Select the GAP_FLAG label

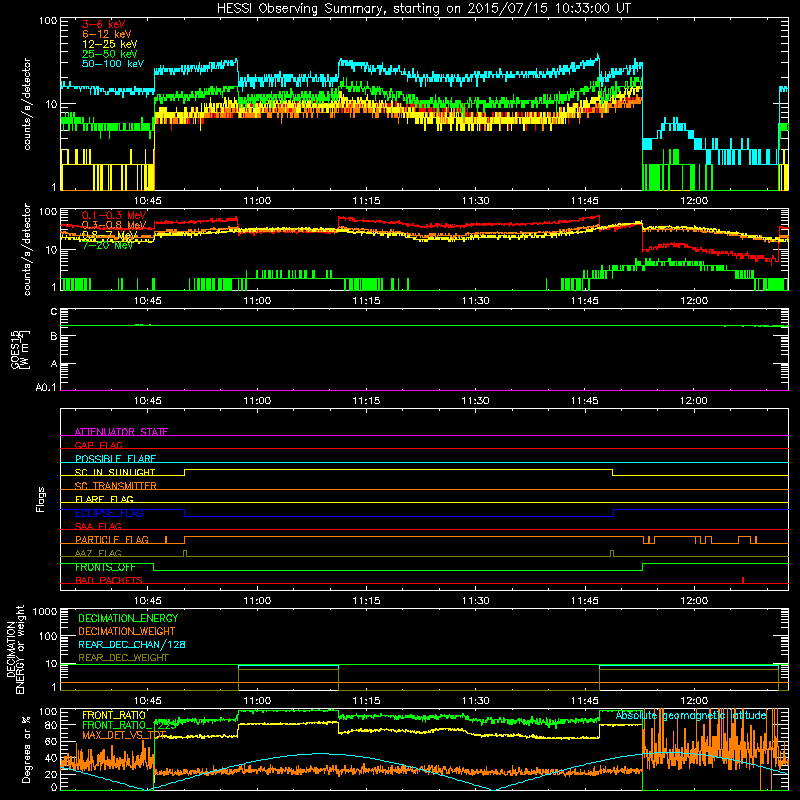[98, 445]
